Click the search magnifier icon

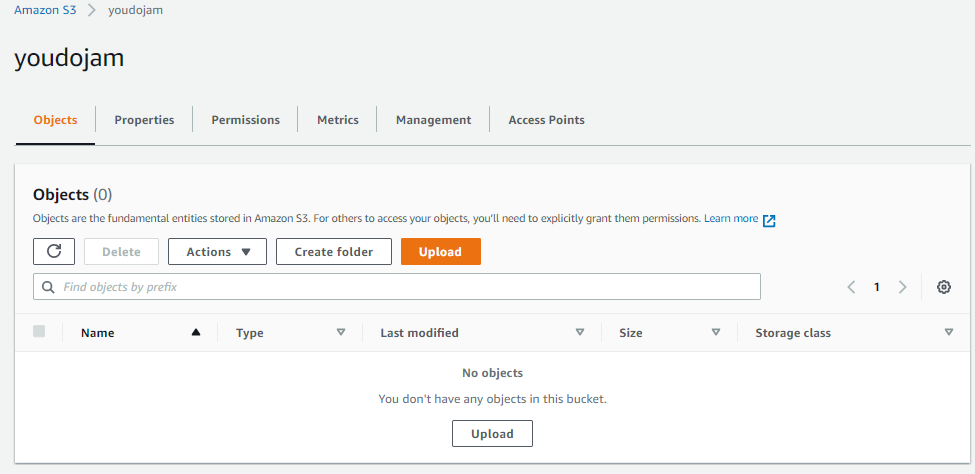48,287
